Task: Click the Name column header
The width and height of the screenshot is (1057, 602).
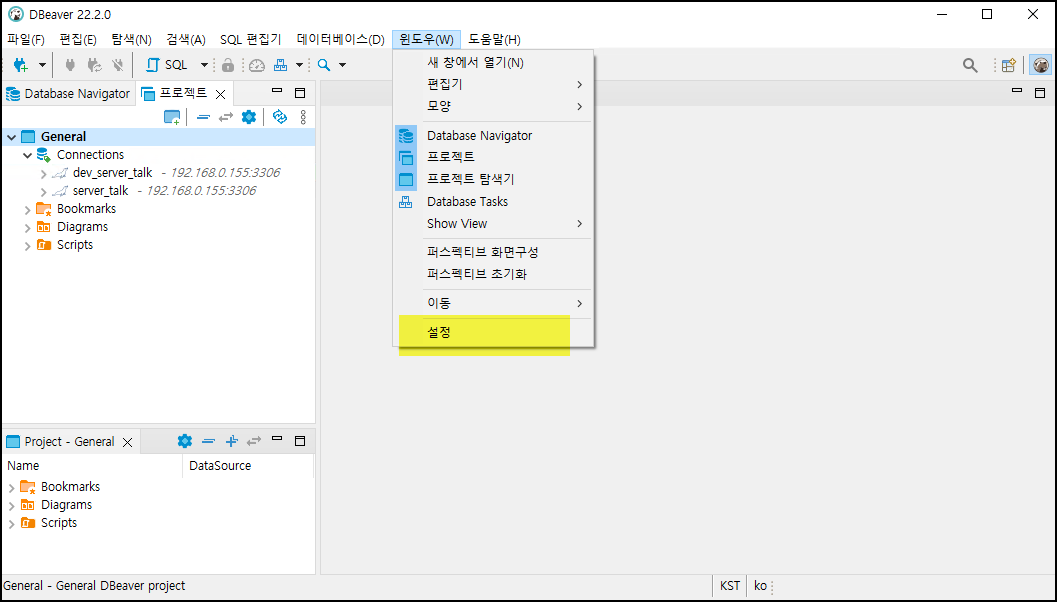Action: click(x=92, y=466)
